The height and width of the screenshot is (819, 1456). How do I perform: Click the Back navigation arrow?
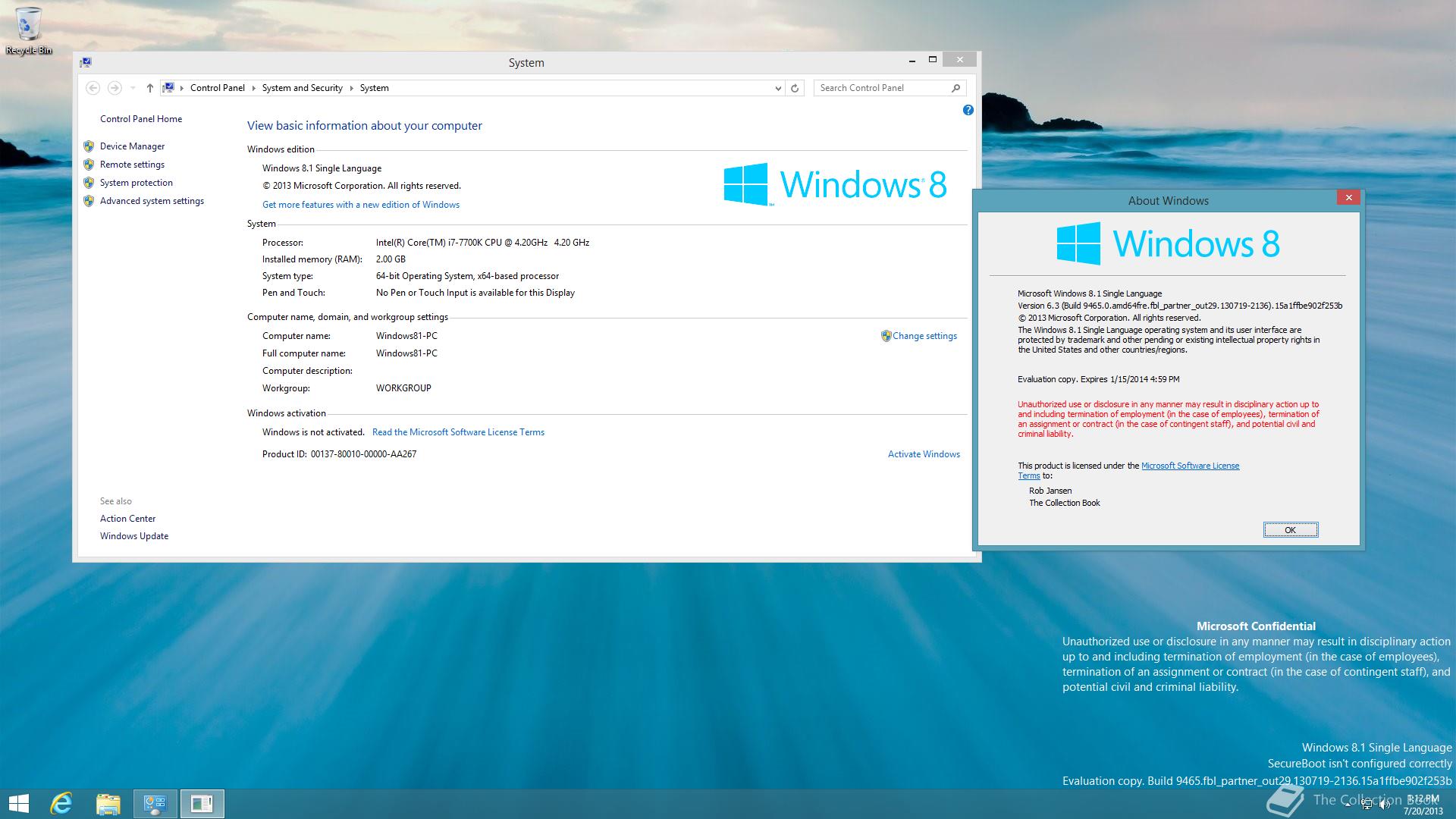coord(93,88)
